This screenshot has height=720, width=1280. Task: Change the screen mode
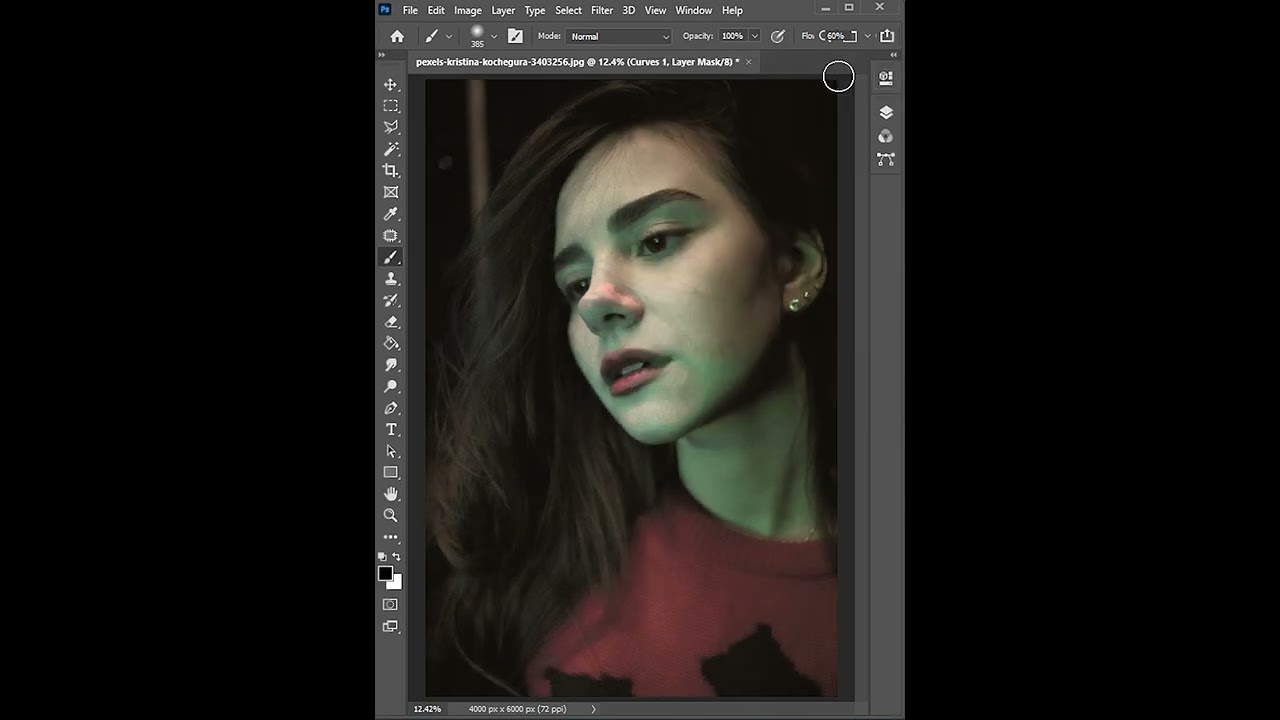pyautogui.click(x=391, y=627)
